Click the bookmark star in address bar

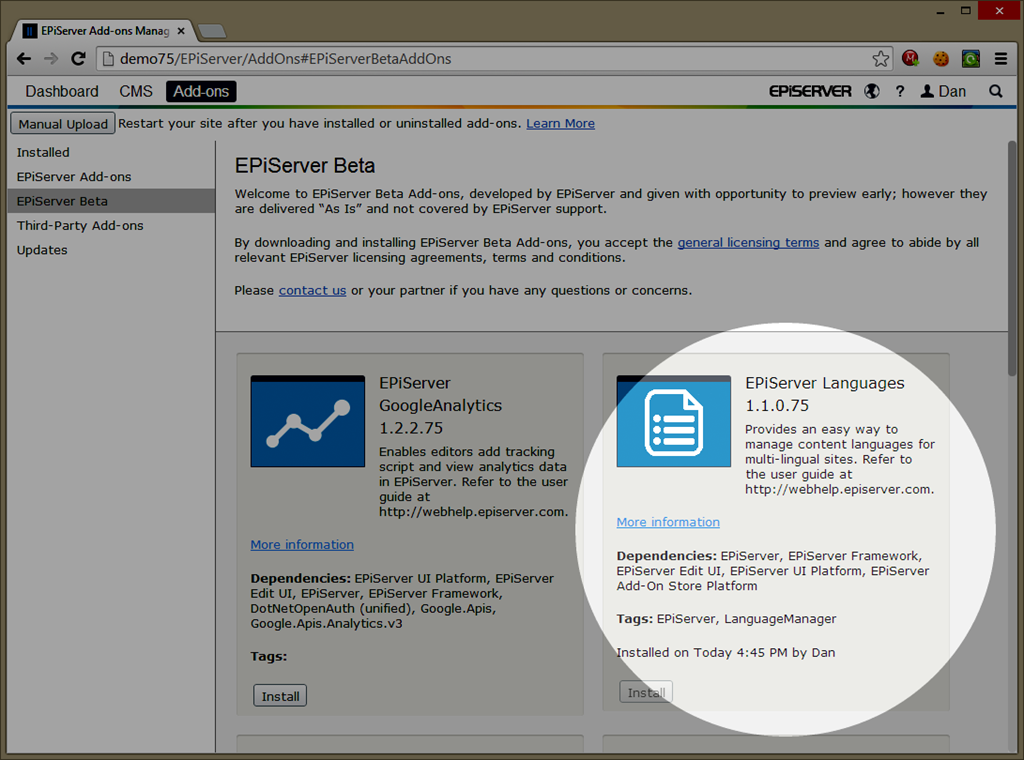(x=880, y=59)
